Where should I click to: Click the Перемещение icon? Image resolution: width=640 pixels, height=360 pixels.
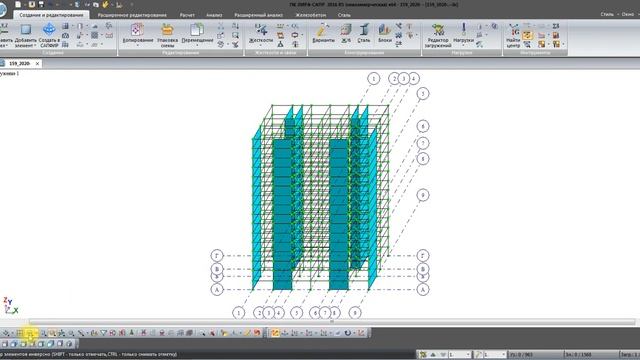(x=197, y=30)
